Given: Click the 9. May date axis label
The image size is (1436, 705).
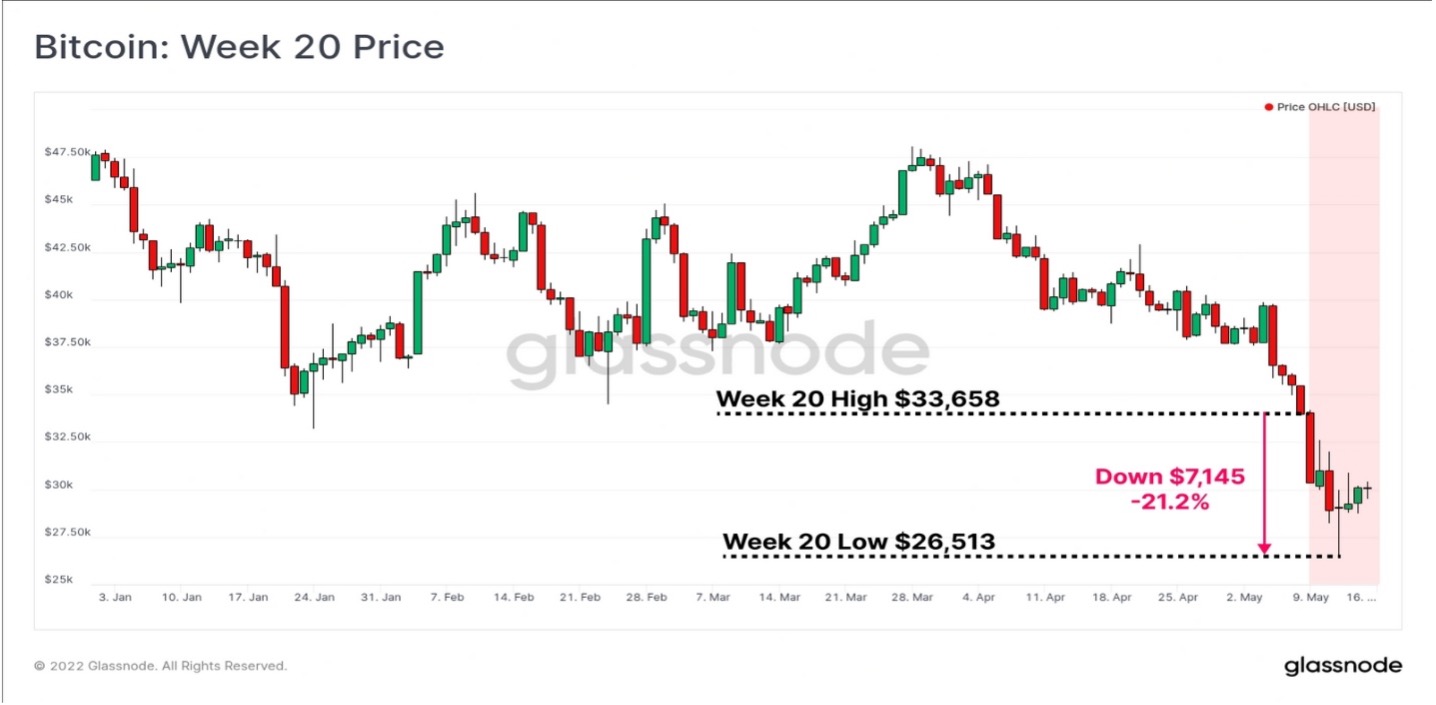Looking at the screenshot, I should click(1310, 597).
